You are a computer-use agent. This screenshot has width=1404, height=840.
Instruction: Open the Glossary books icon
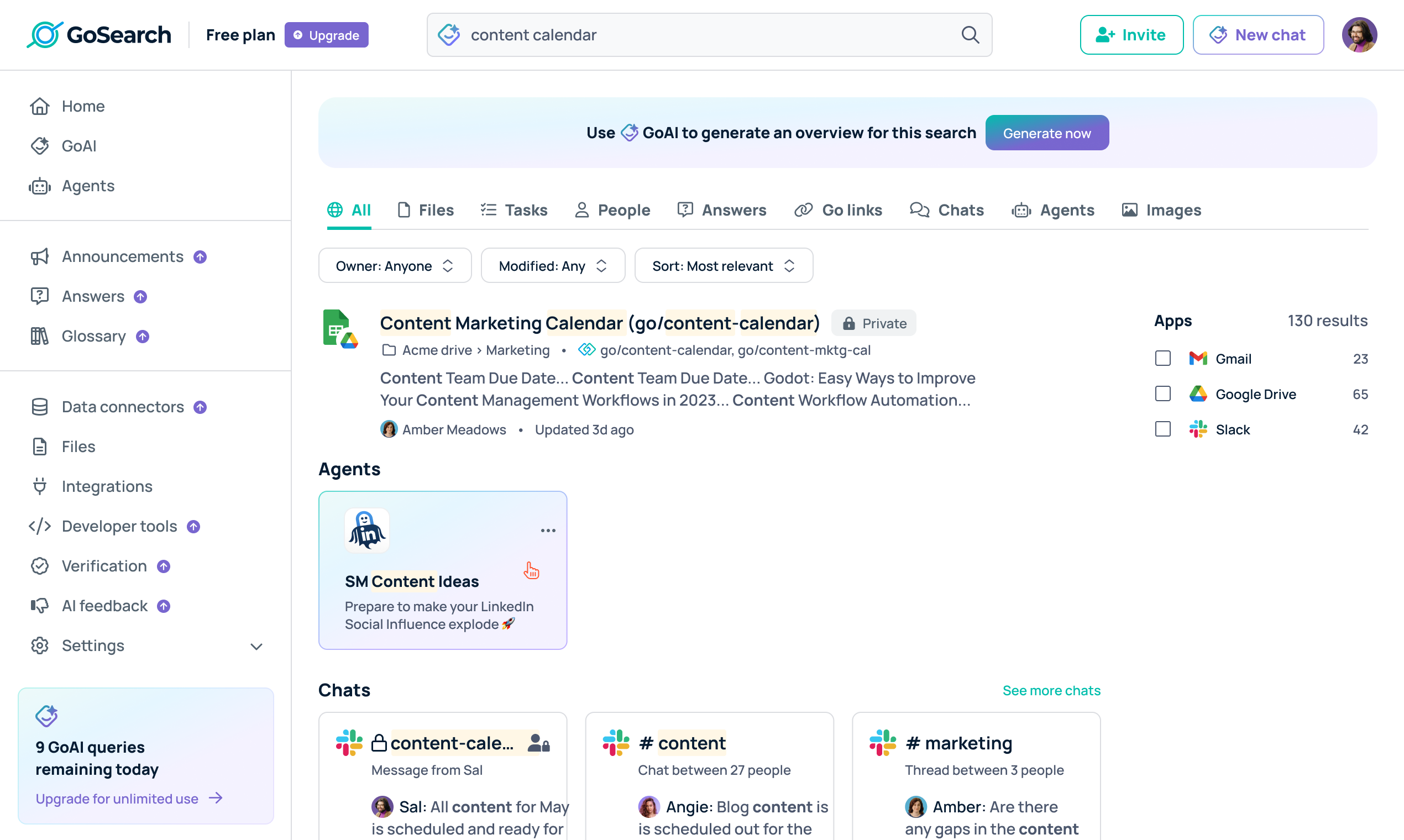pos(40,336)
